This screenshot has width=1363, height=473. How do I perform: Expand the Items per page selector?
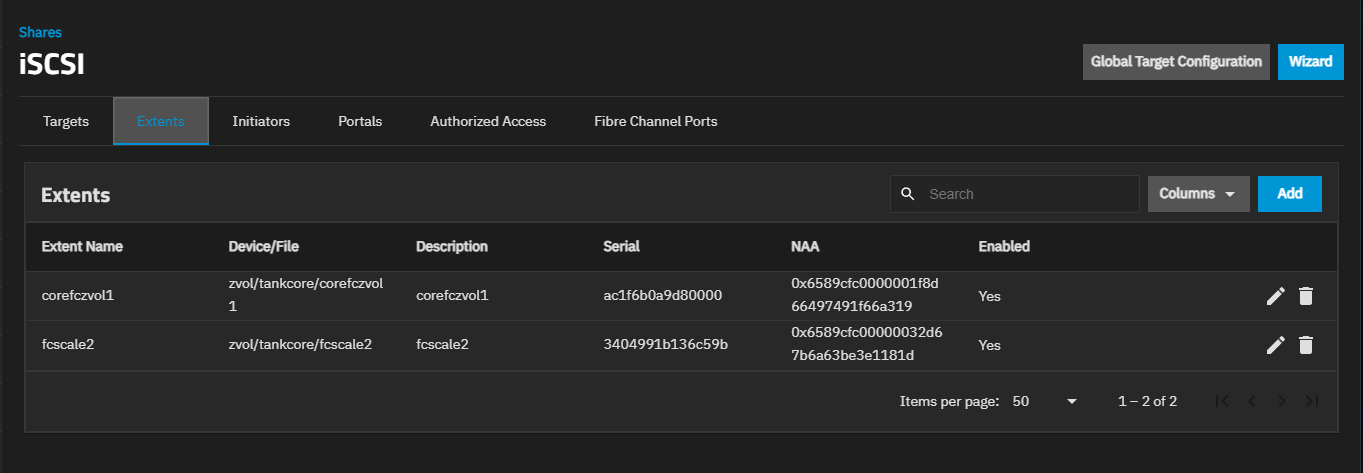coord(1045,401)
